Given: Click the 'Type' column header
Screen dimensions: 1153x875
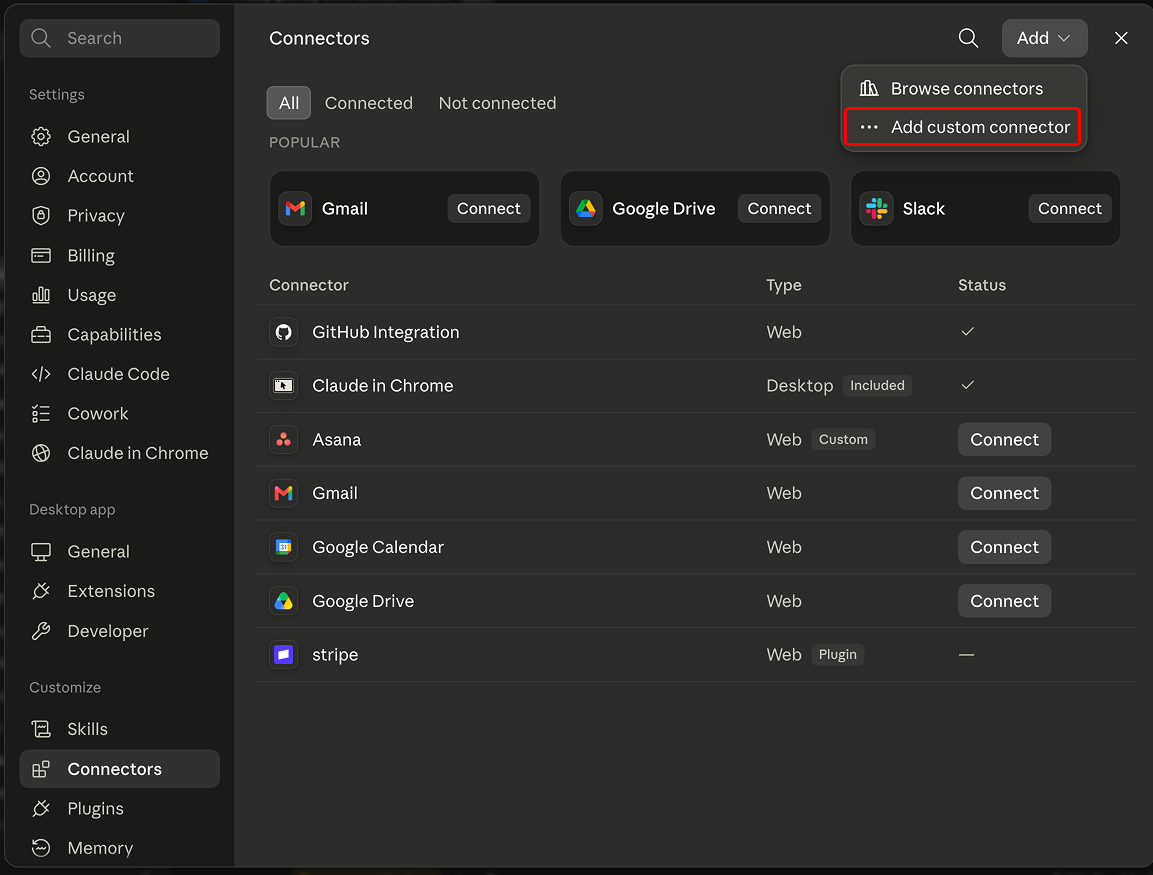Looking at the screenshot, I should (784, 285).
